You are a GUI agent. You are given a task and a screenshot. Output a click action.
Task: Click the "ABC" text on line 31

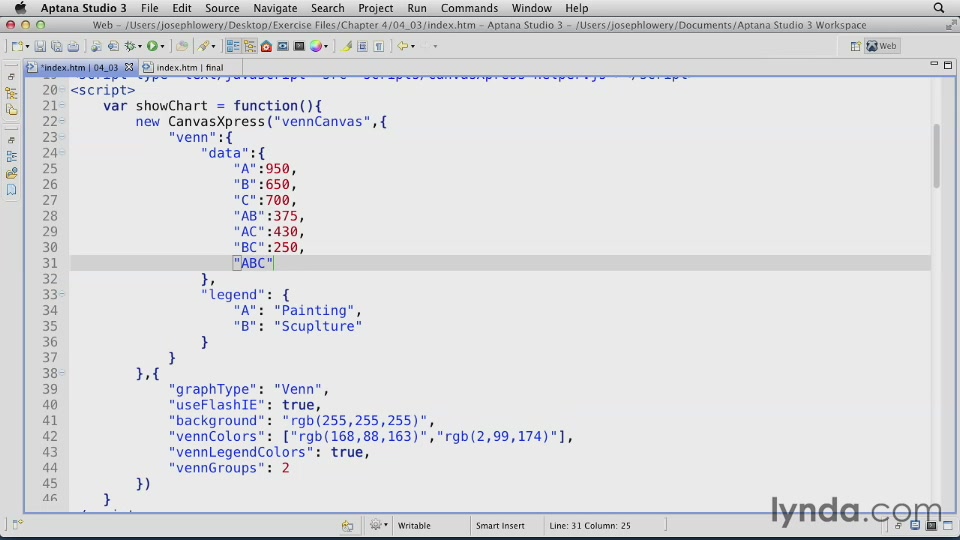click(253, 263)
